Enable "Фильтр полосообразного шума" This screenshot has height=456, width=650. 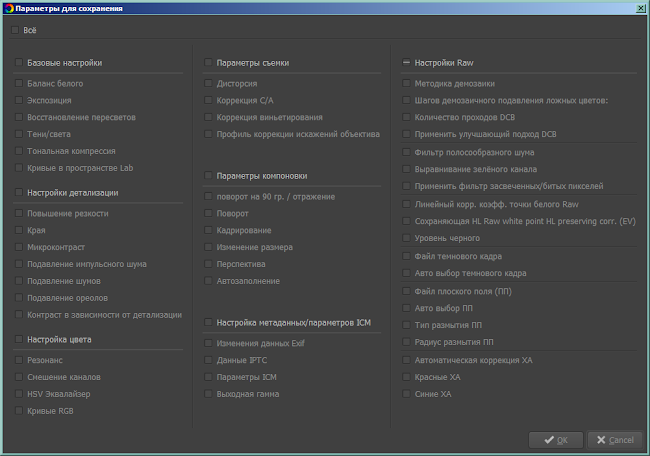pos(406,152)
